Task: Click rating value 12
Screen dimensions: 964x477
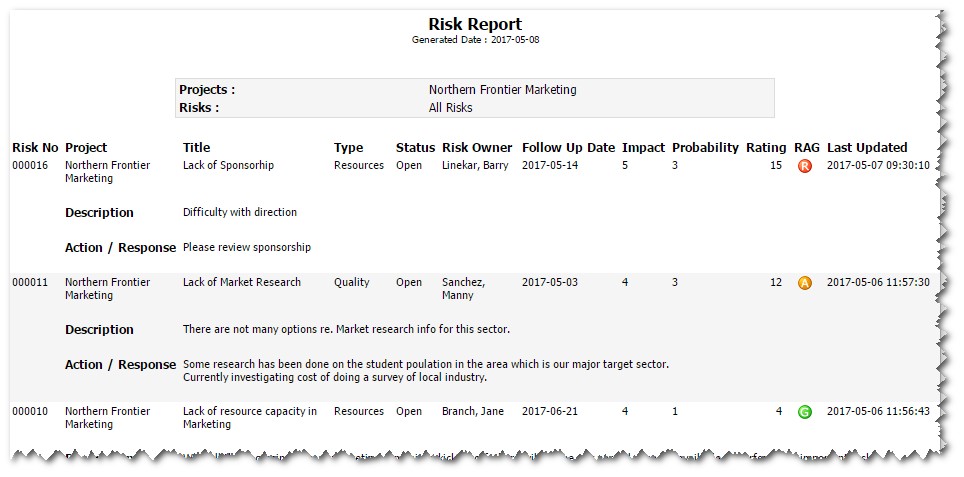Action: 776,282
